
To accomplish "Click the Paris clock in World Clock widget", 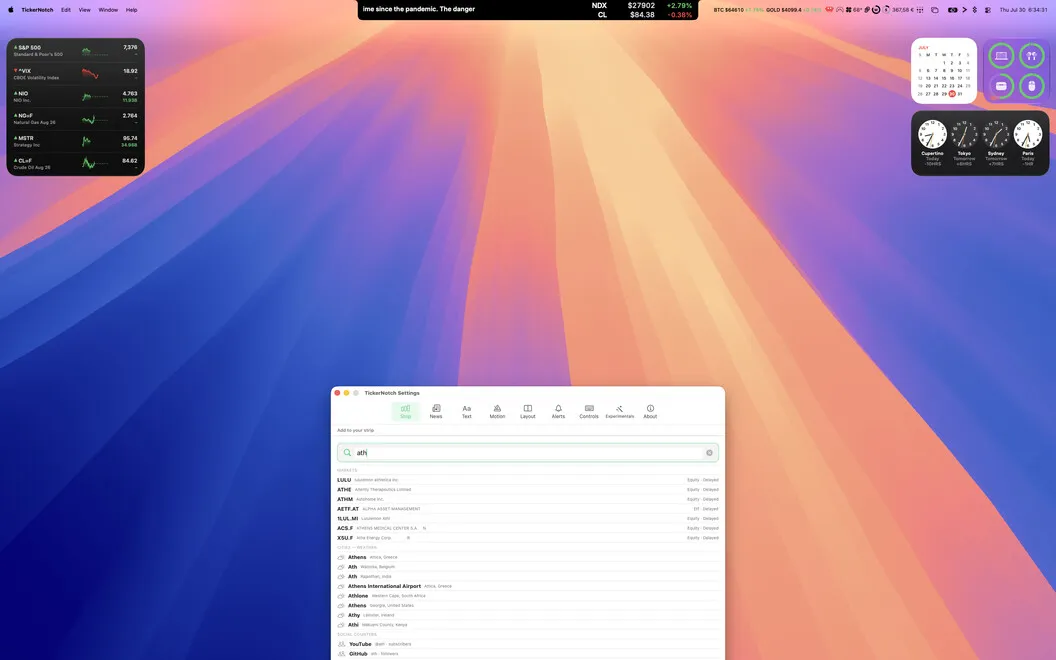I will [x=1028, y=135].
